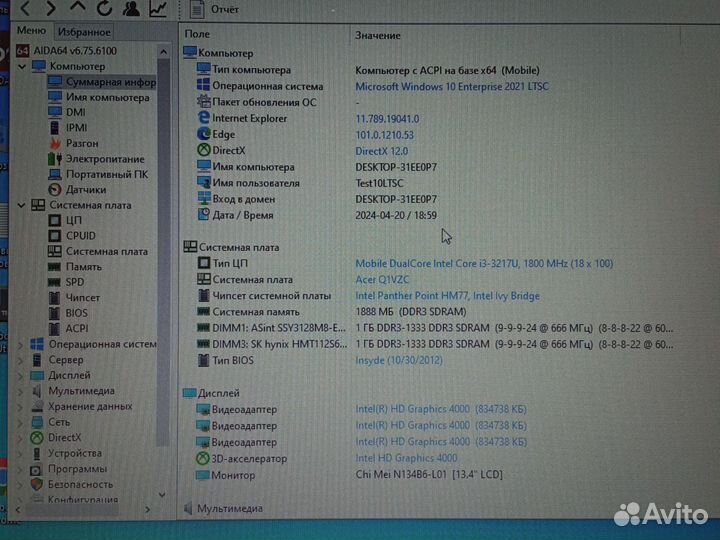Viewport: 720px width, 540px height.
Task: Expand the Сервер tree node
Action: pyautogui.click(x=21, y=360)
